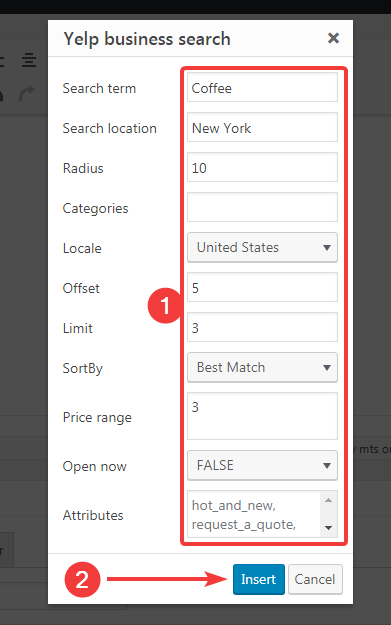Click the Price range label
Image resolution: width=391 pixels, height=625 pixels.
(97, 418)
